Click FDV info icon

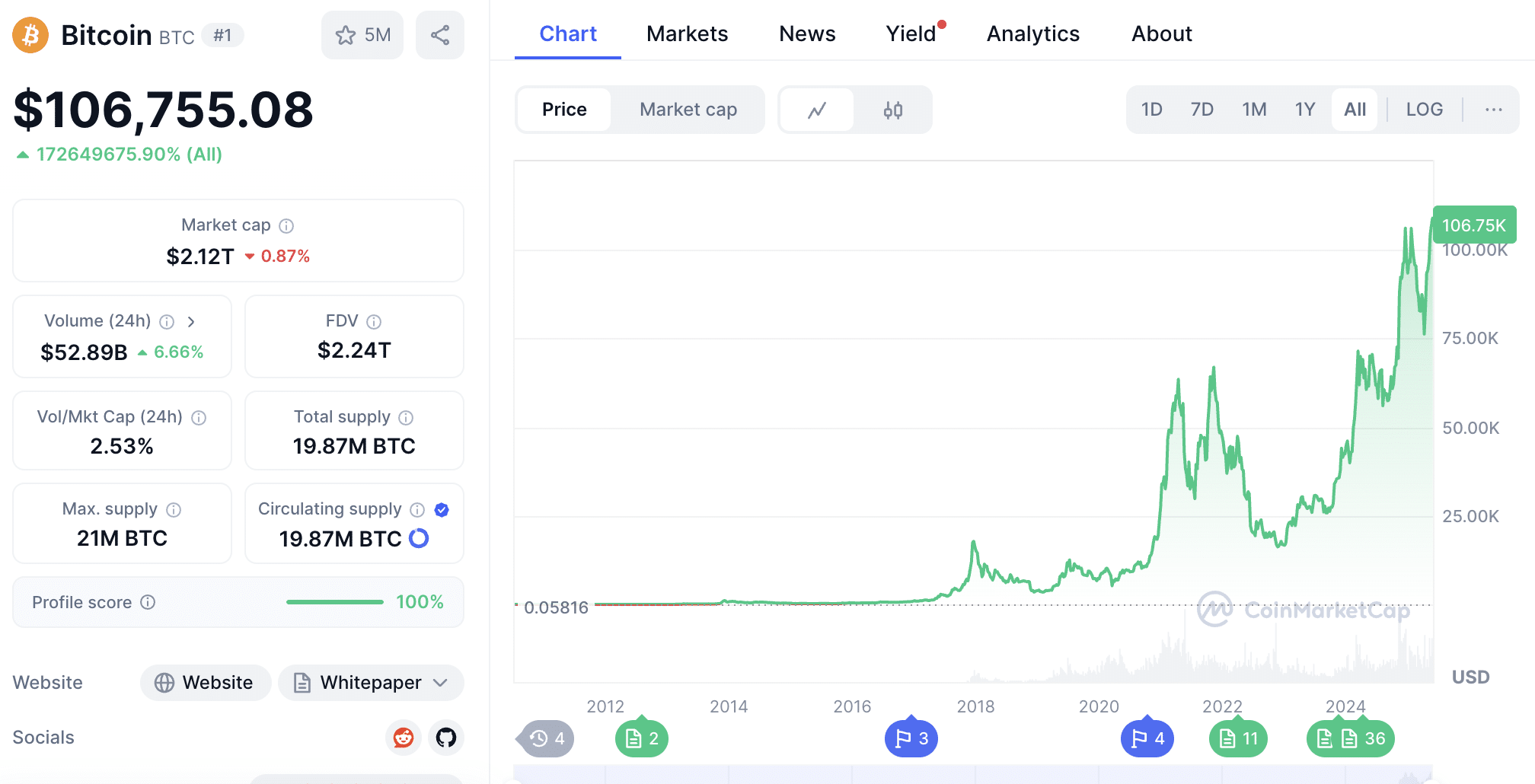(374, 322)
